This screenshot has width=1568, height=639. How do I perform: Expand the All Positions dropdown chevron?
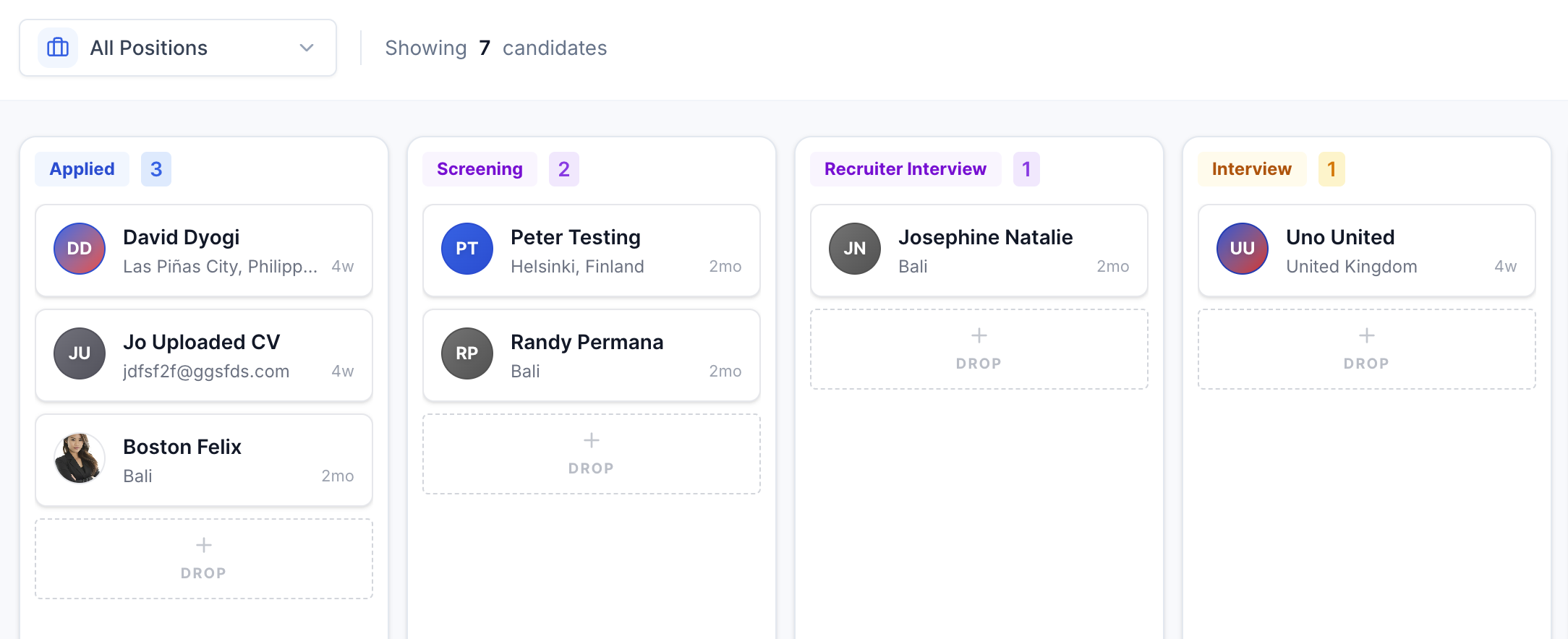coord(307,48)
